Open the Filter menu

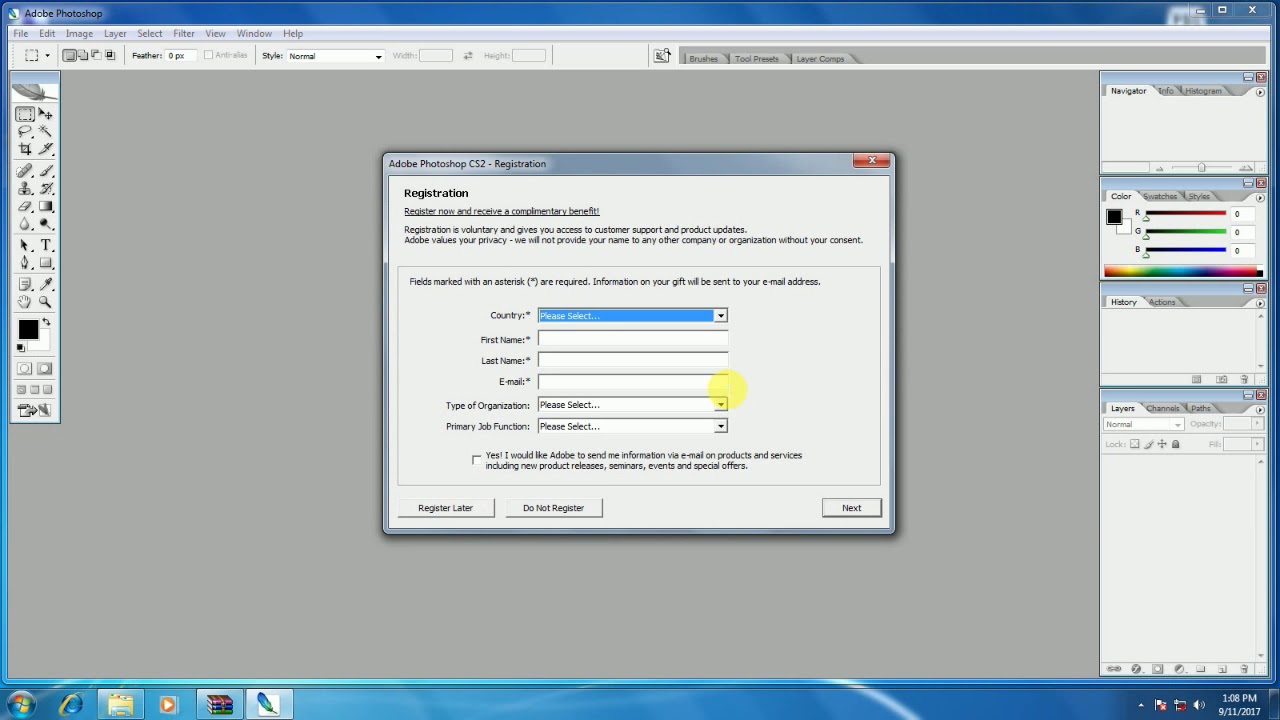point(183,33)
